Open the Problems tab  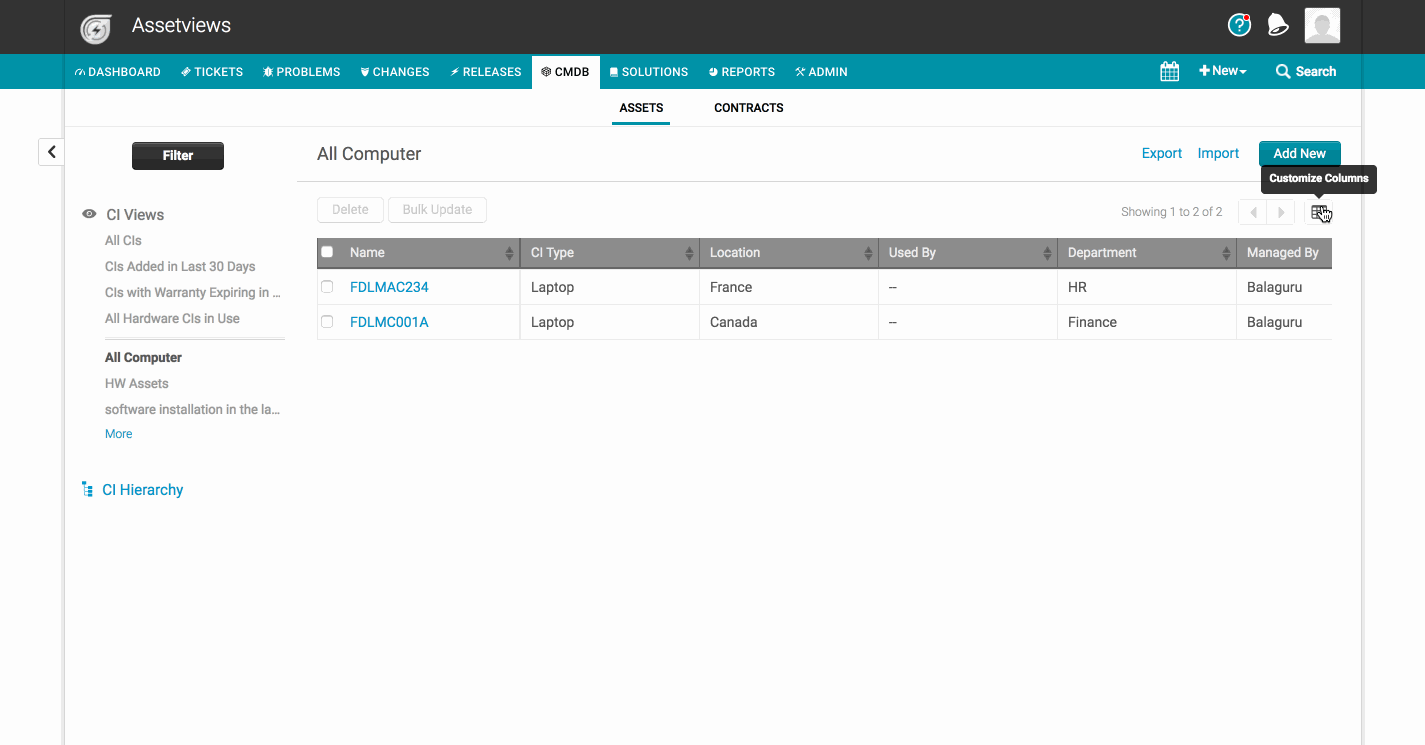click(x=301, y=72)
